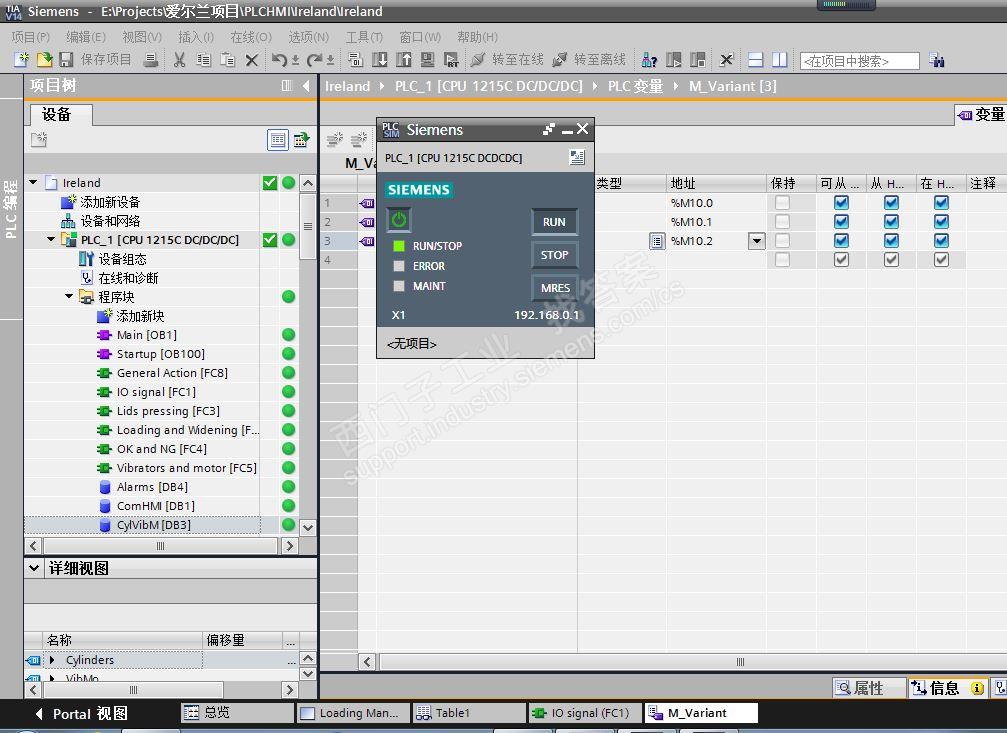
Task: Click the Start CPU toolbar icon
Action: [674, 60]
